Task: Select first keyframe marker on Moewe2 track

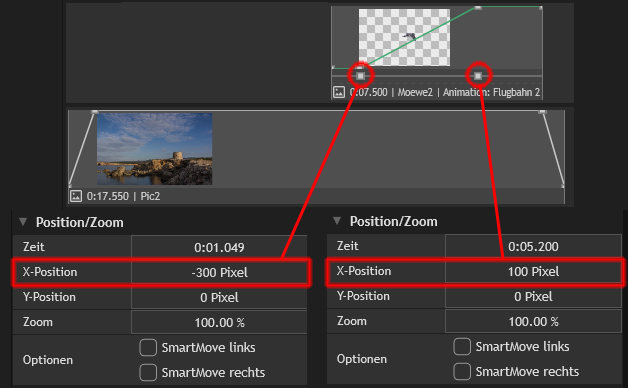Action: tap(360, 76)
